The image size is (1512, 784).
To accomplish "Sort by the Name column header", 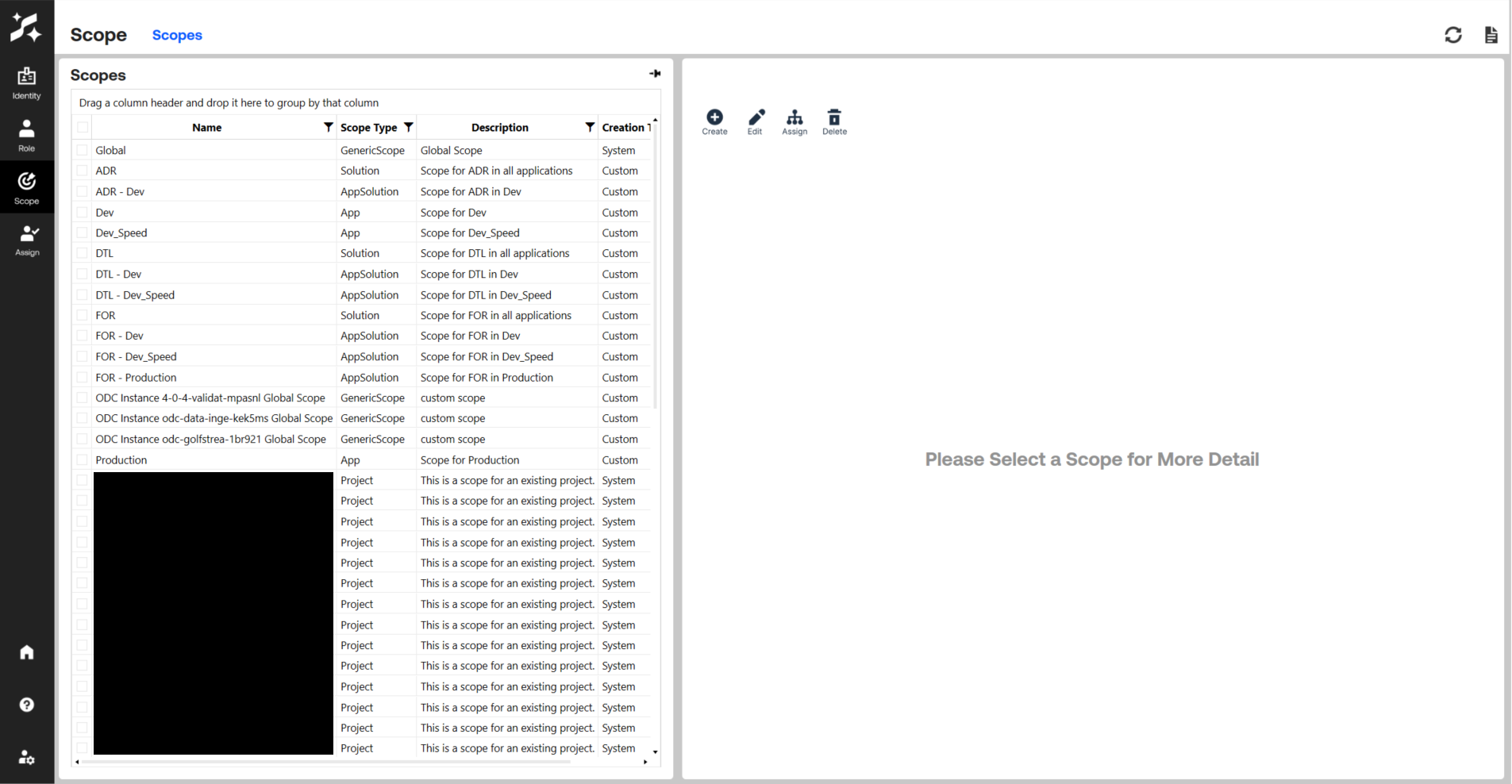I will pyautogui.click(x=206, y=127).
